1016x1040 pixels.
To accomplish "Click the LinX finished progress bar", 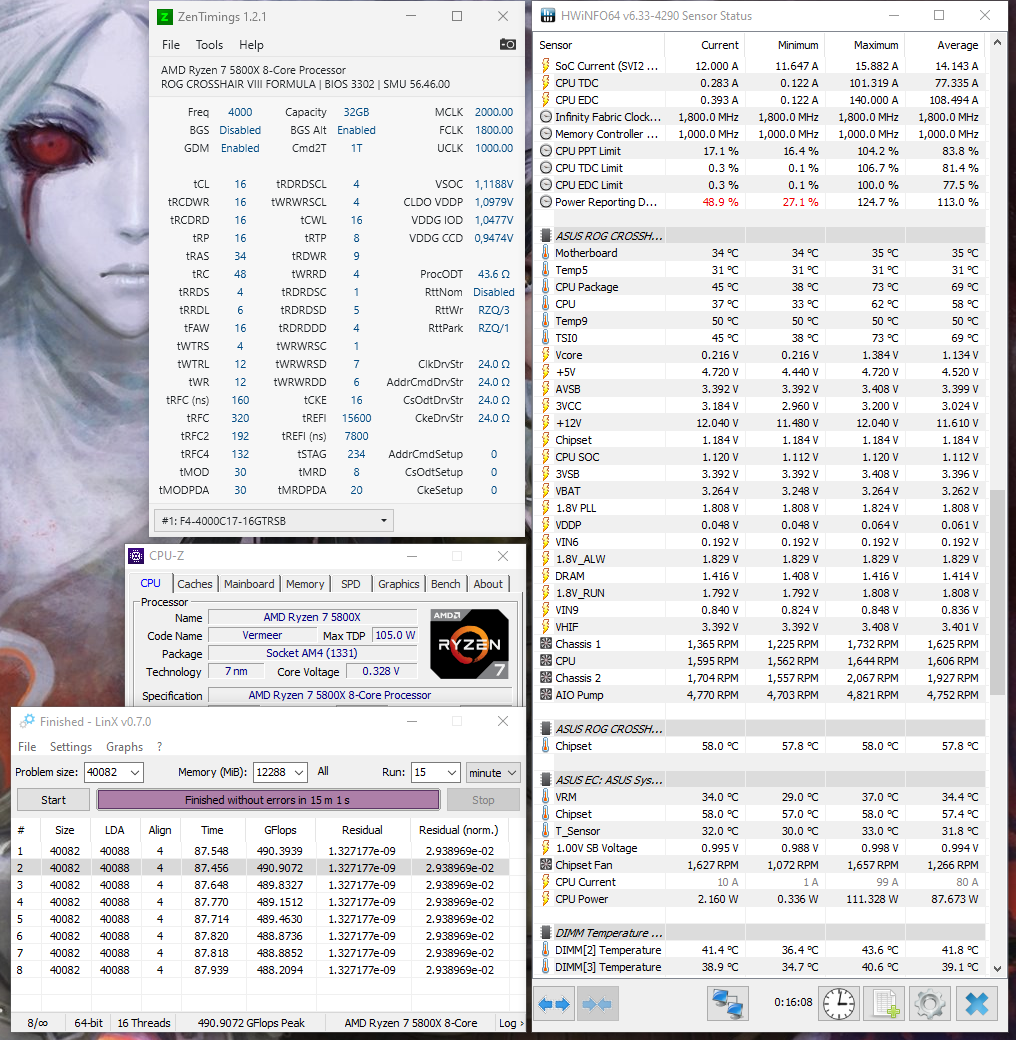I will (x=268, y=800).
